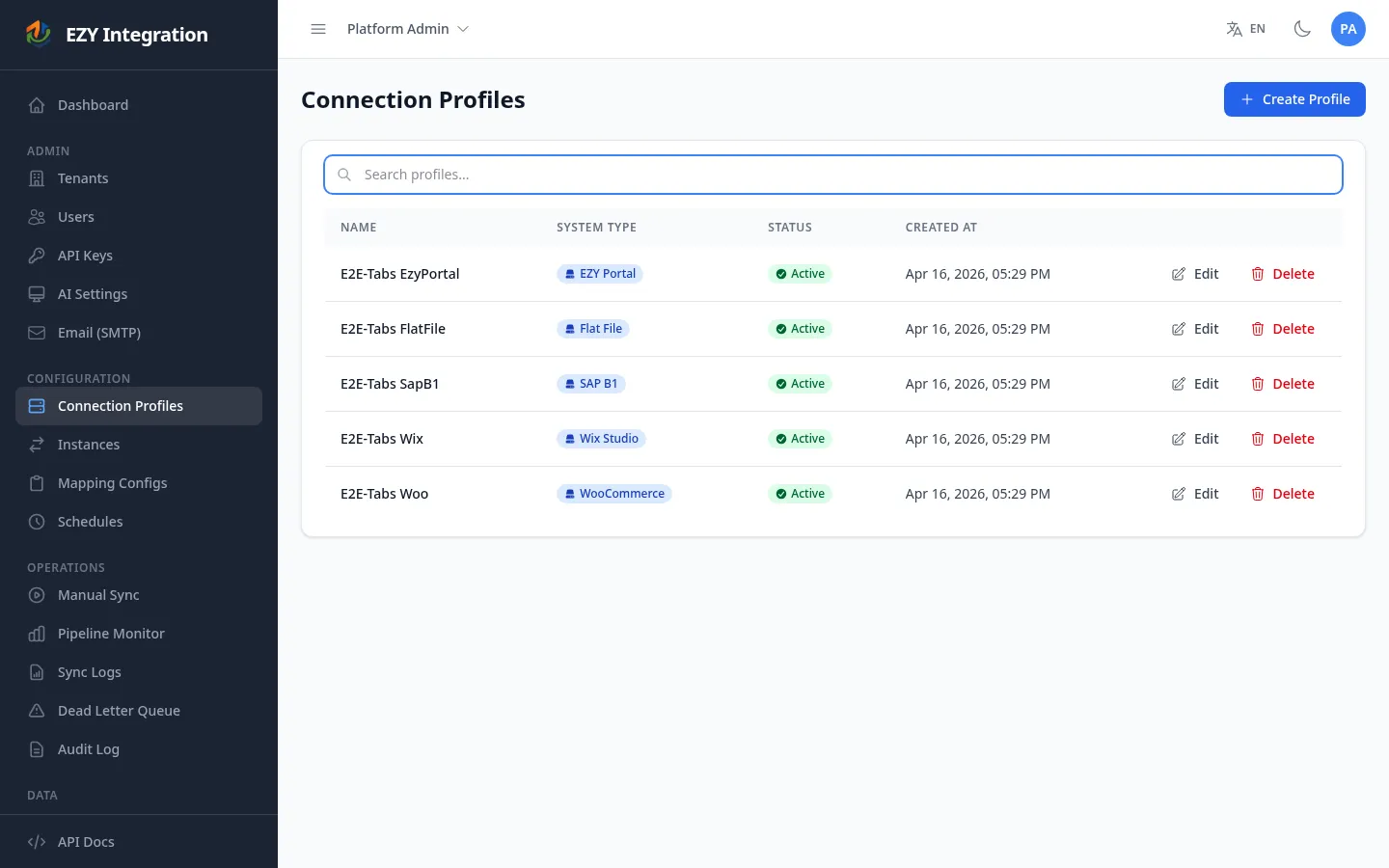Toggle dark mode moon icon
Image resolution: width=1389 pixels, height=868 pixels.
pyautogui.click(x=1302, y=29)
